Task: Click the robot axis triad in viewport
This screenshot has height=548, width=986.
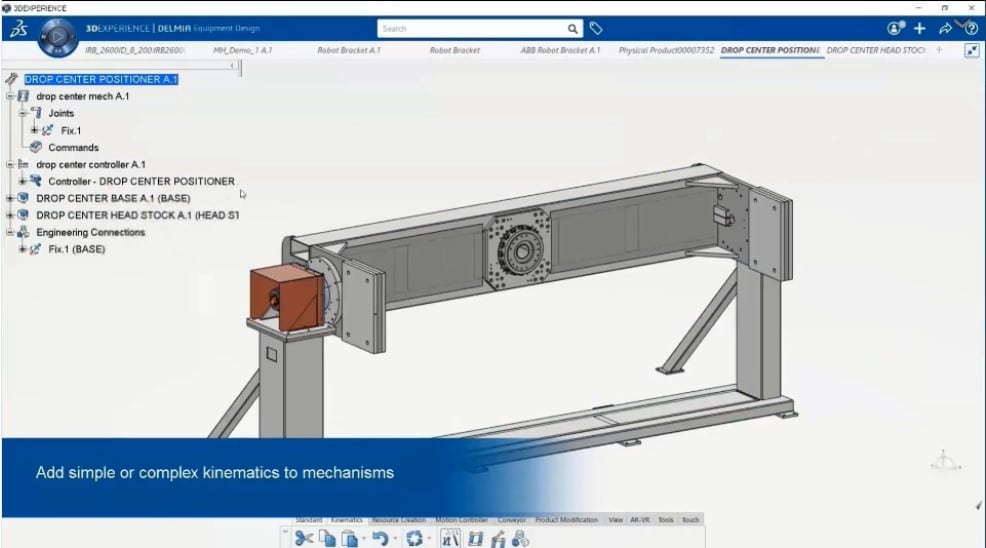Action: coord(944,461)
